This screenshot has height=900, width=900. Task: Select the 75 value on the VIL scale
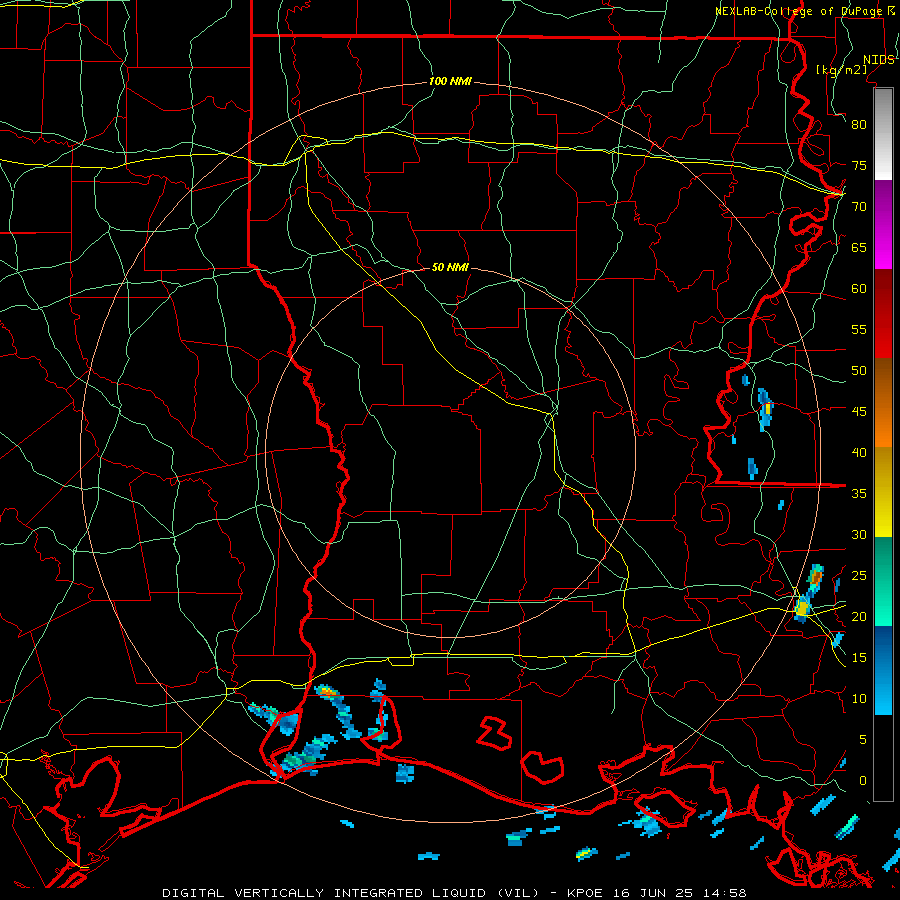pos(859,165)
